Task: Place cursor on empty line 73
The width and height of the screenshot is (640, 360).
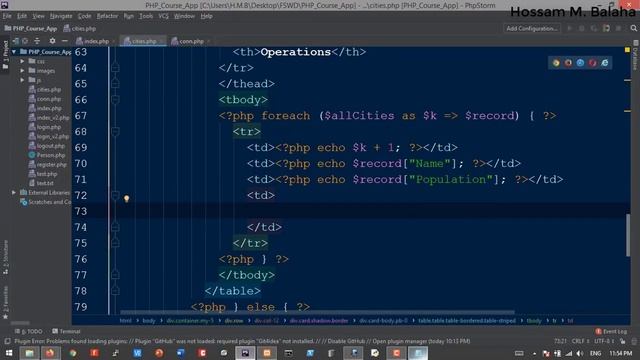Action: [359, 211]
